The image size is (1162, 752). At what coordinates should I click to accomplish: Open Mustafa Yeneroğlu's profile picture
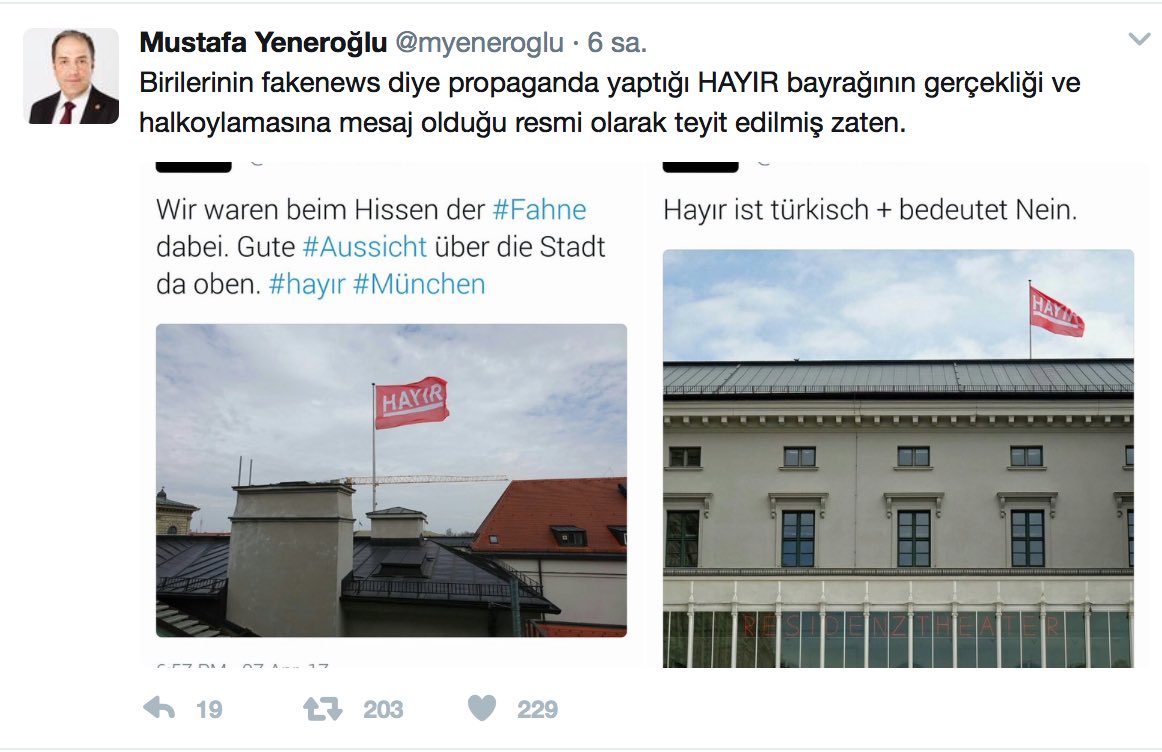point(71,76)
